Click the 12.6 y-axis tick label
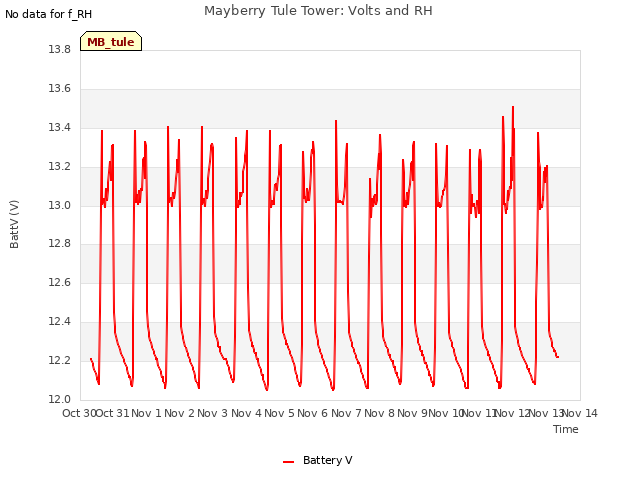The height and width of the screenshot is (480, 640). coord(60,282)
